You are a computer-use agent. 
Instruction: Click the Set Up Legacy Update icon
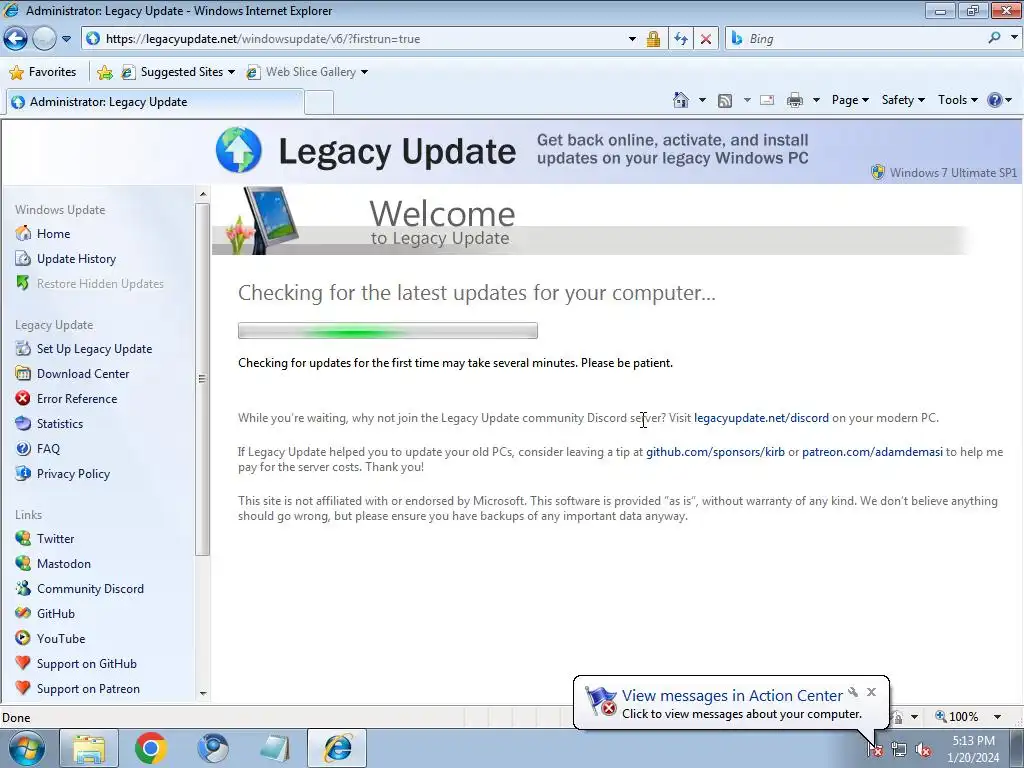[23, 349]
